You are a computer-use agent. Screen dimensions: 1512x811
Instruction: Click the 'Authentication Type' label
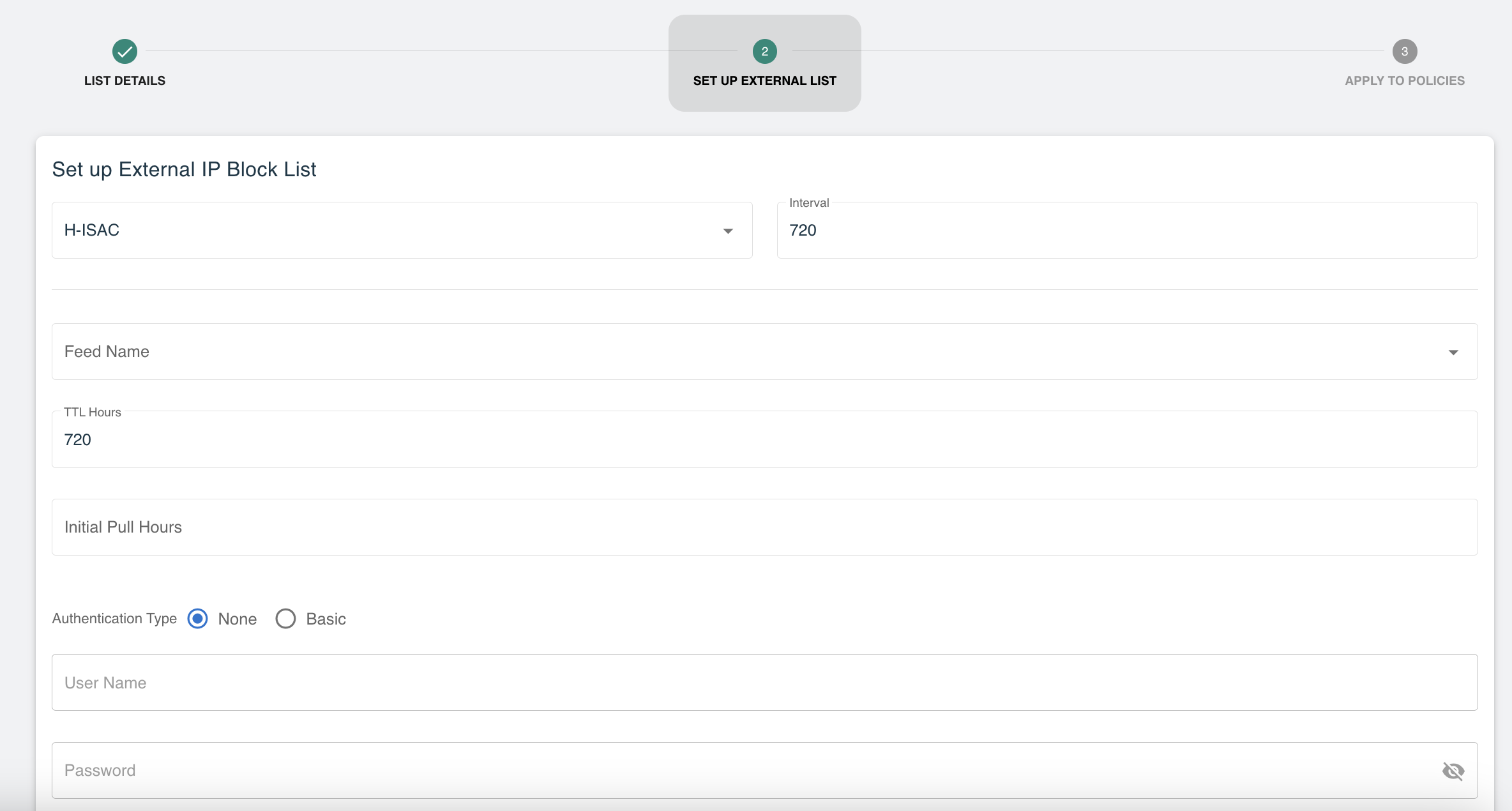114,618
